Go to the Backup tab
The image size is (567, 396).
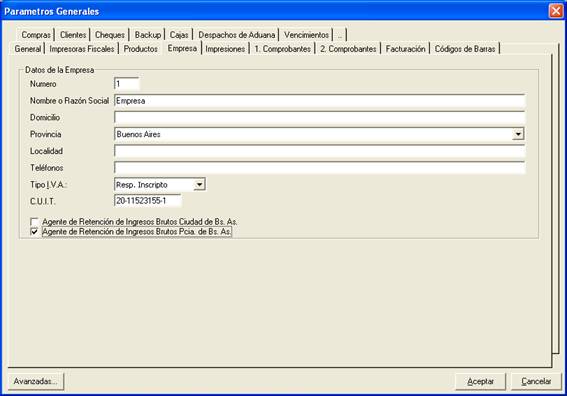[x=148, y=35]
